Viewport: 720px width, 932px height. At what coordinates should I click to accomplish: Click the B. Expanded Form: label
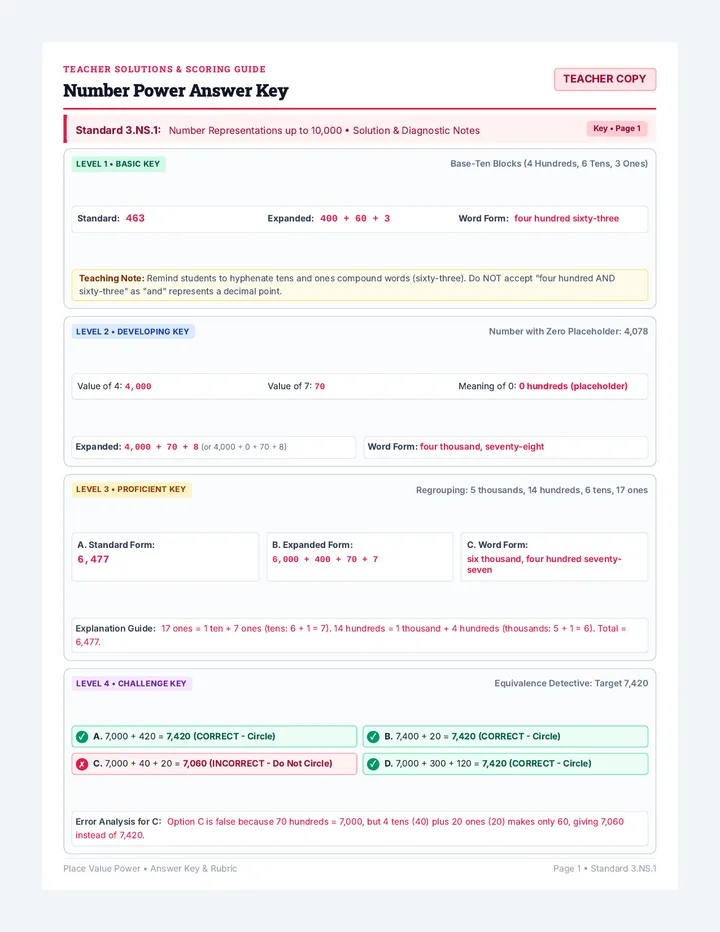click(x=312, y=544)
